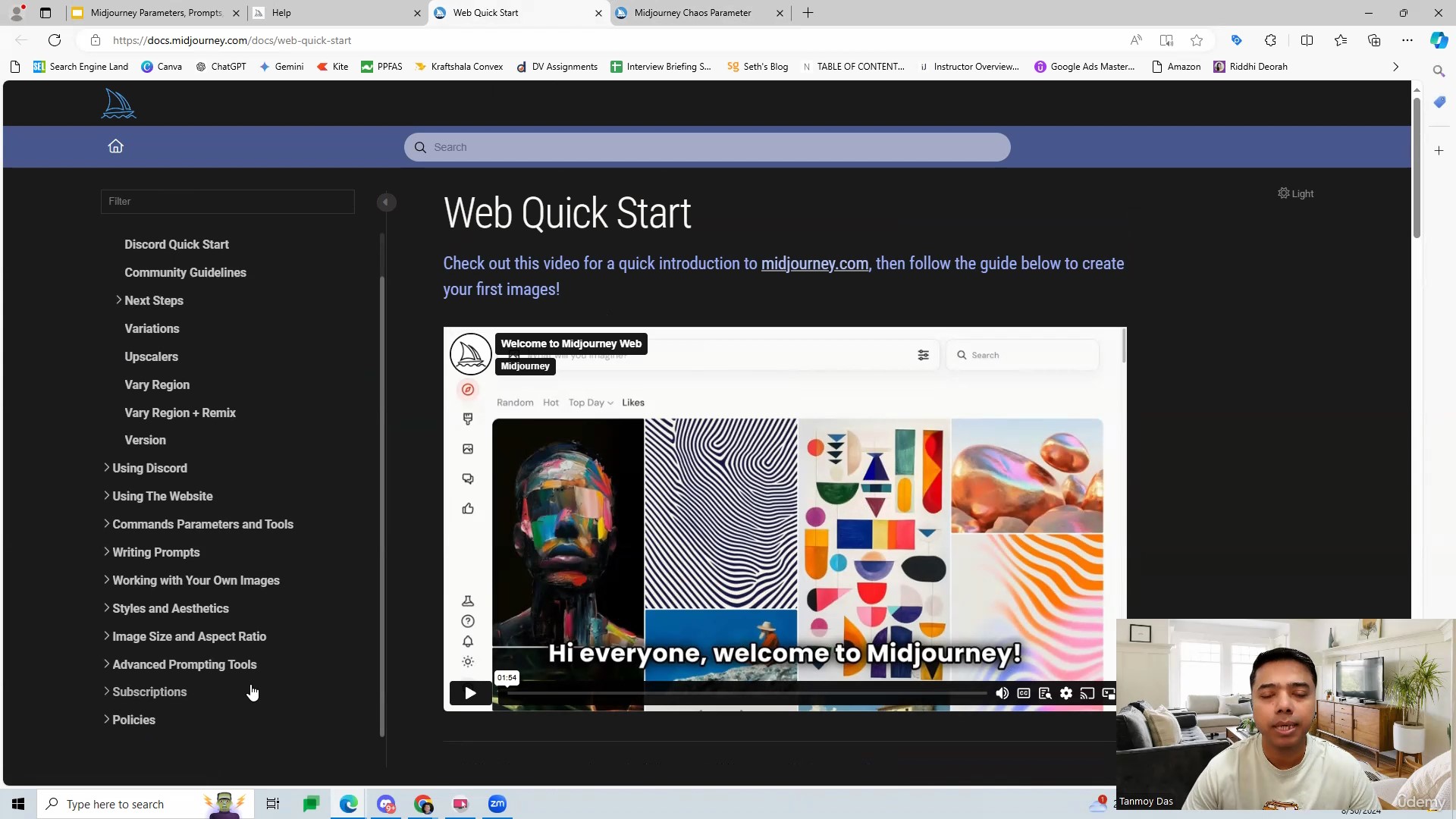The width and height of the screenshot is (1456, 819).
Task: Open Chrome on taskbar
Action: (x=423, y=804)
